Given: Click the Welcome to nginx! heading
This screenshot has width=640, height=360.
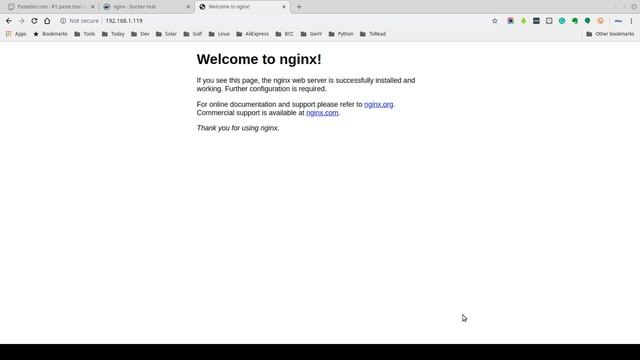Looking at the screenshot, I should (259, 59).
